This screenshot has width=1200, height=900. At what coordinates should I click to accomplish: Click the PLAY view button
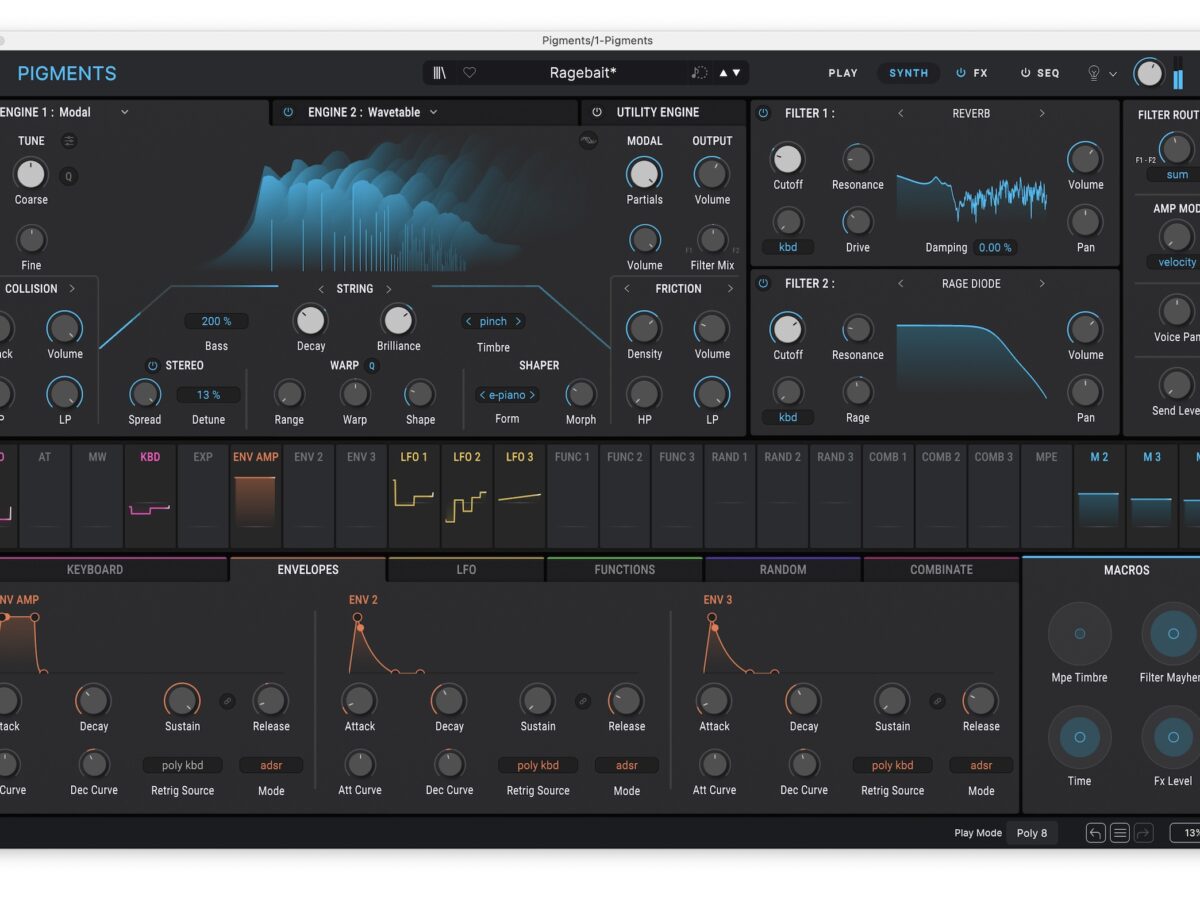843,73
